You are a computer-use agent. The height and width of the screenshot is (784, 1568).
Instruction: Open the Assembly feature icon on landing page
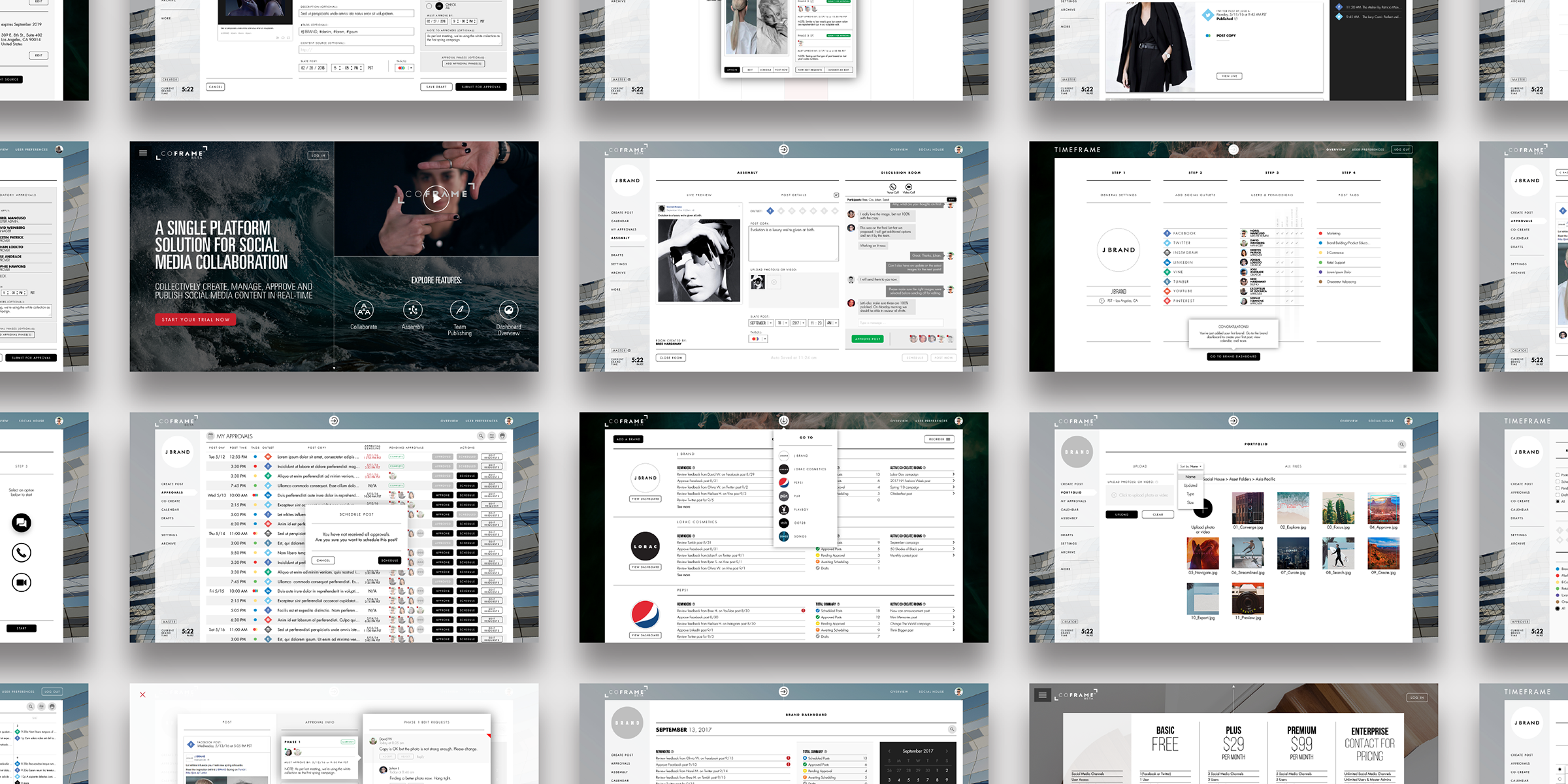412,310
